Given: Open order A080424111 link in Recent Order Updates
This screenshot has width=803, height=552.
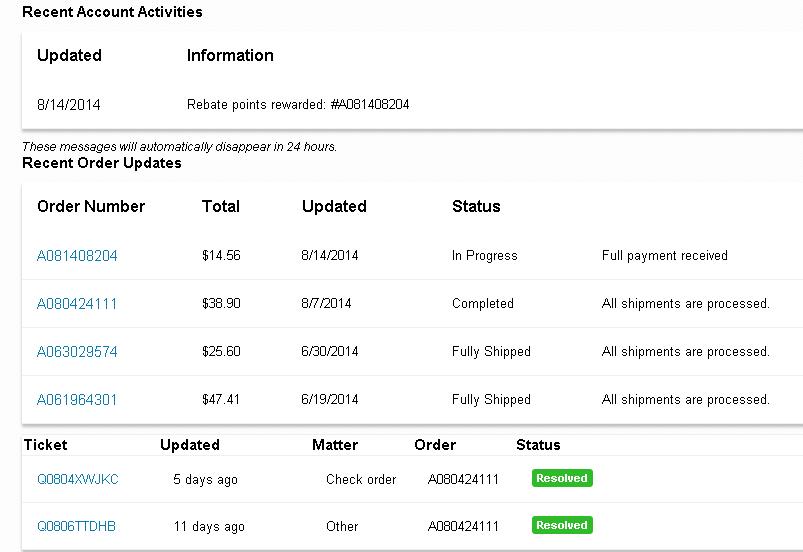Looking at the screenshot, I should coord(77,304).
